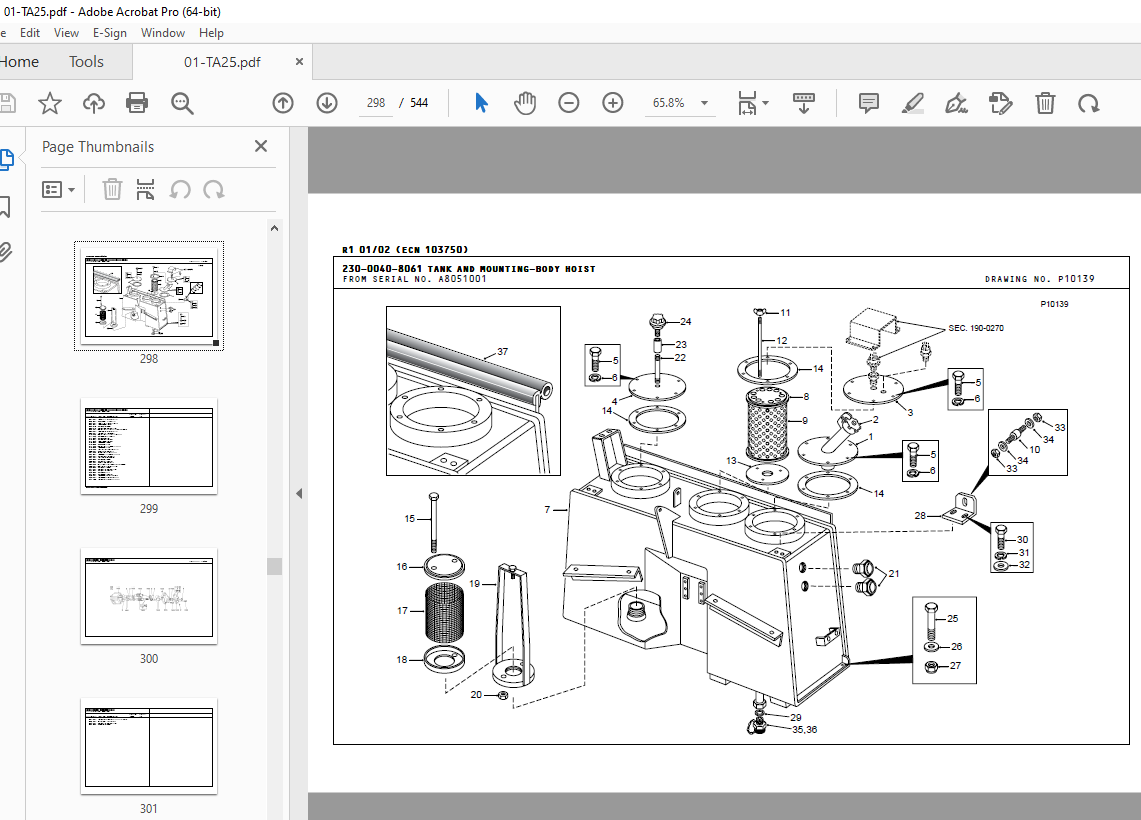Add bookmark with the star icon
1141x820 pixels.
point(49,103)
